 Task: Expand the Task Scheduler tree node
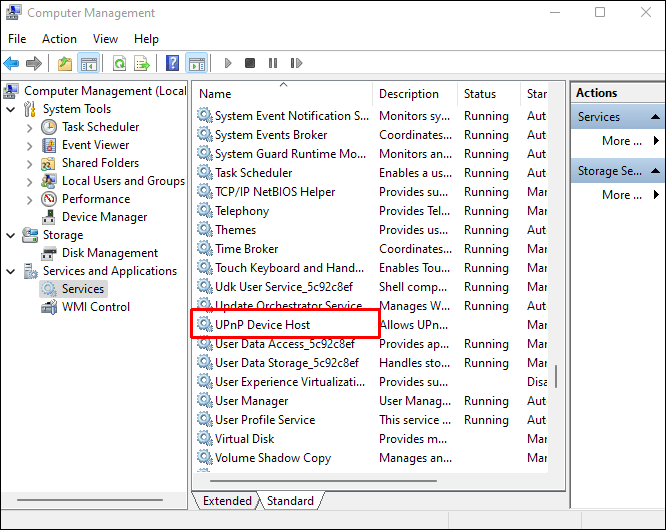(28, 127)
